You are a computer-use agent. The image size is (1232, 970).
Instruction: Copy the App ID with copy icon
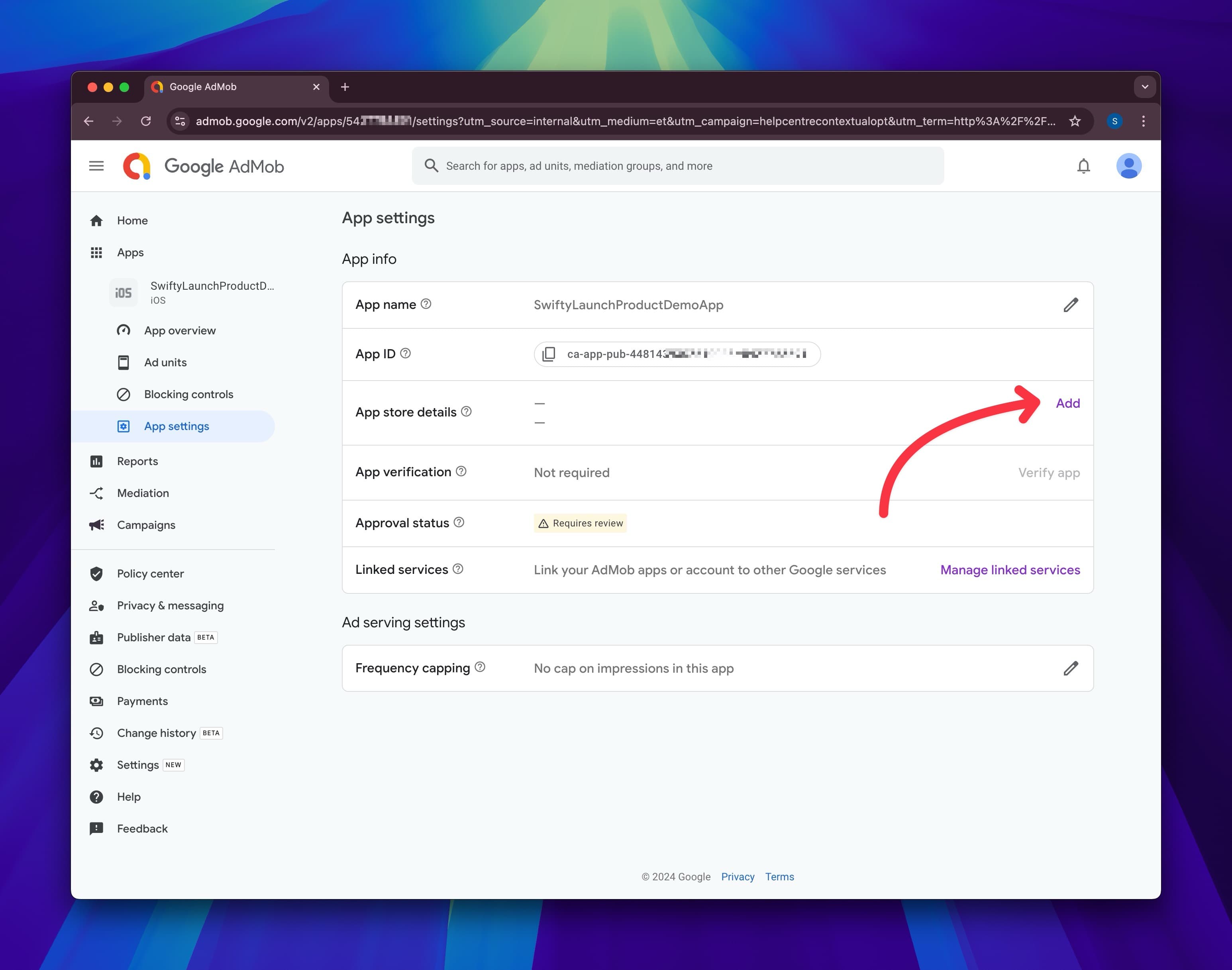[548, 354]
